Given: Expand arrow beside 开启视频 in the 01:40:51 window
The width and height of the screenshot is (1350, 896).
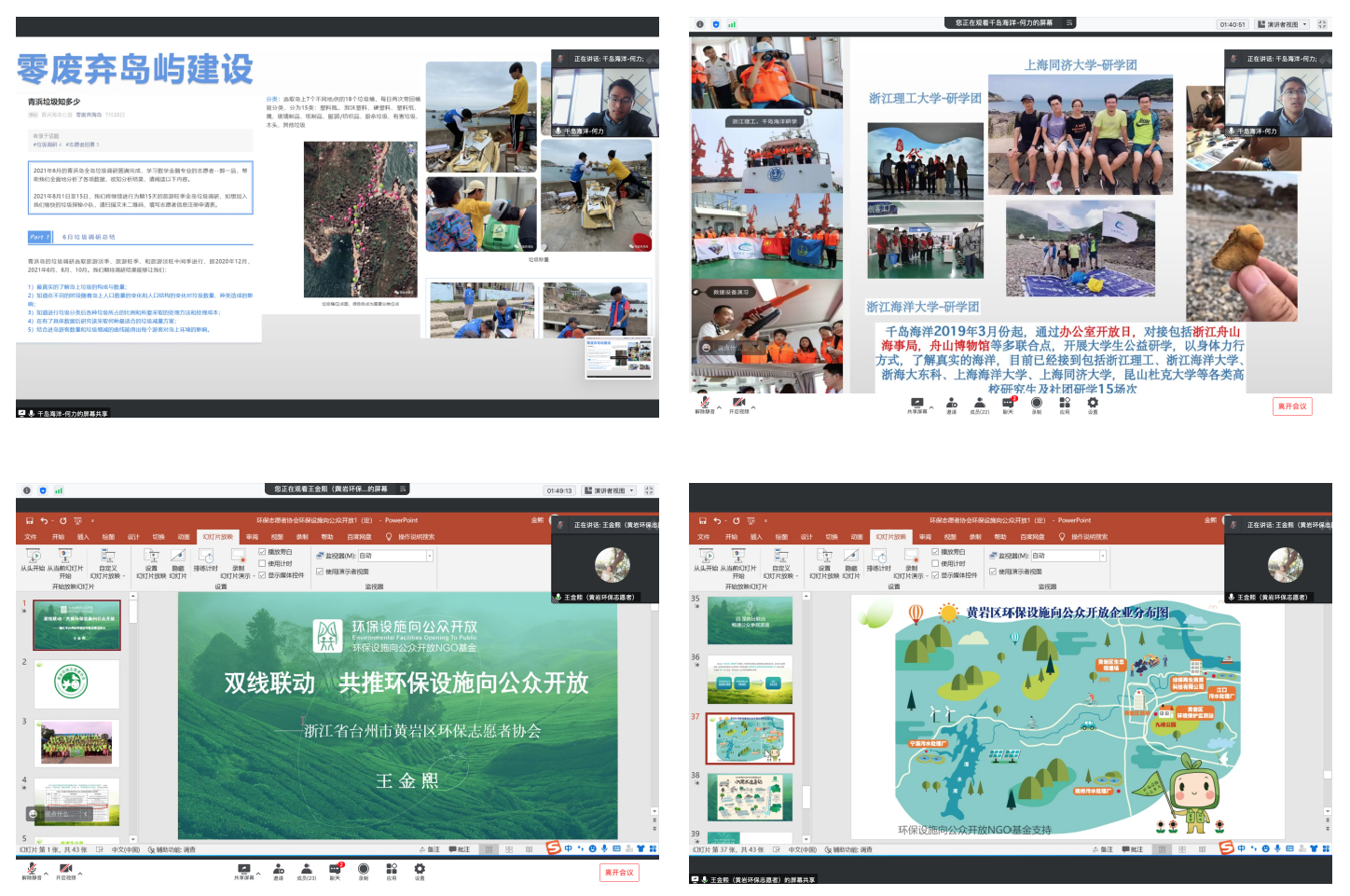Looking at the screenshot, I should (753, 407).
